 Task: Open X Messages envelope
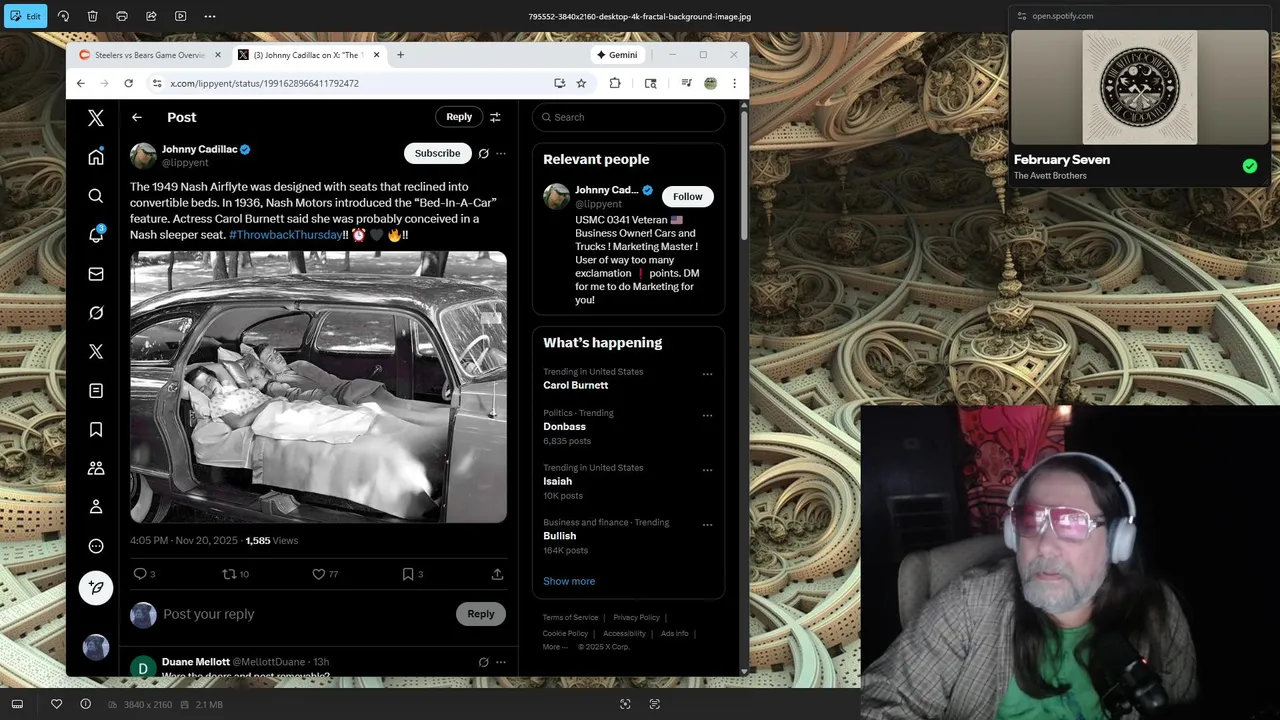click(96, 274)
